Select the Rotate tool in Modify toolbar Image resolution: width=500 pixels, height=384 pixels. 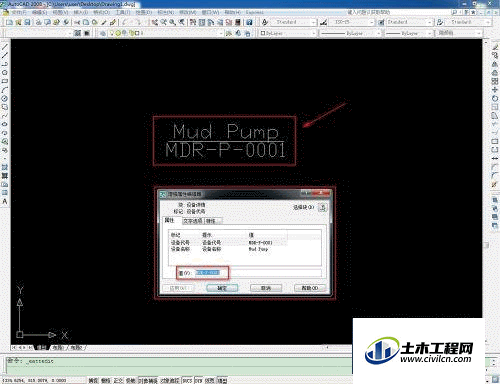(495, 98)
